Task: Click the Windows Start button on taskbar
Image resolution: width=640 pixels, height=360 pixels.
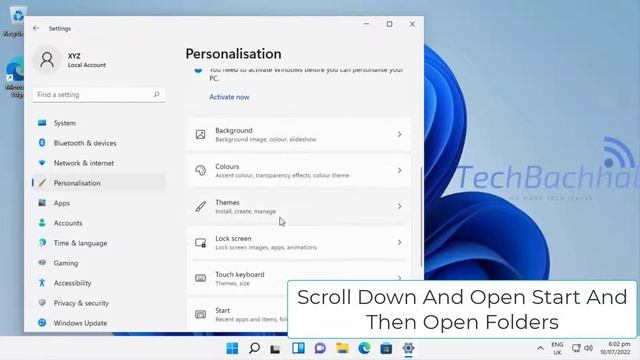Action: (x=232, y=348)
